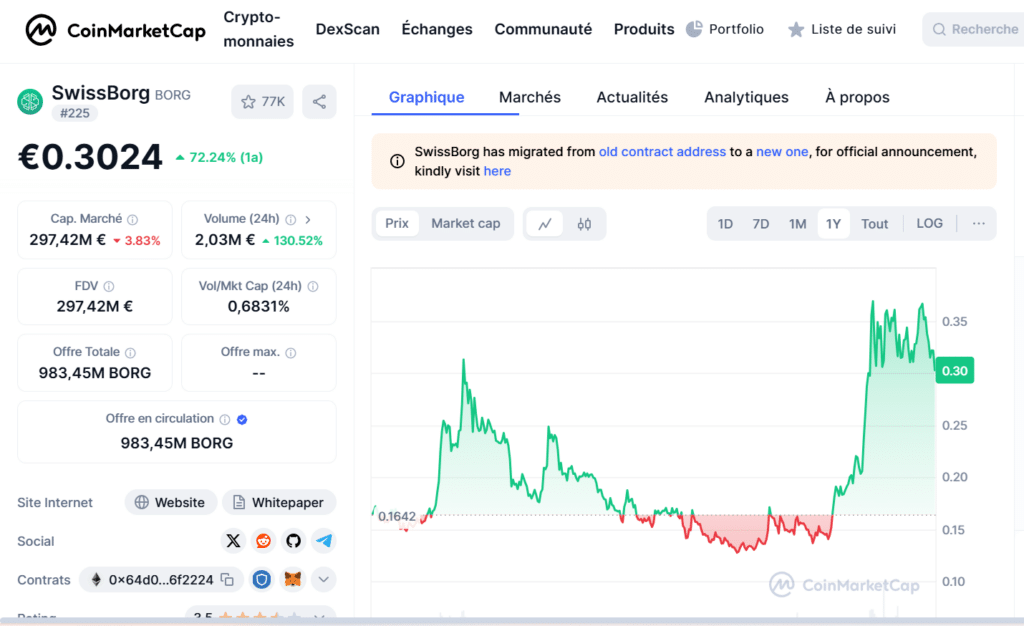Open the Crypto-monnaies menu
The width and height of the screenshot is (1024, 626).
259,29
